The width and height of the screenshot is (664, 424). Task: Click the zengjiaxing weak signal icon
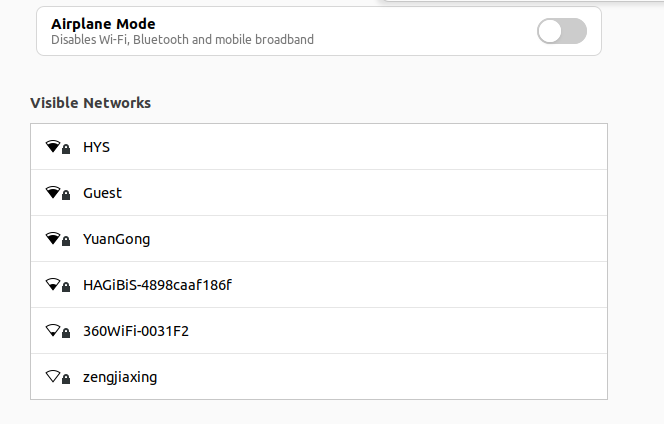[x=53, y=376]
